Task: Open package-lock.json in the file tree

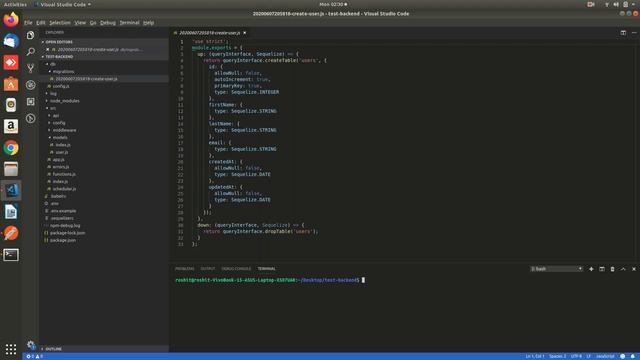Action: click(67, 233)
